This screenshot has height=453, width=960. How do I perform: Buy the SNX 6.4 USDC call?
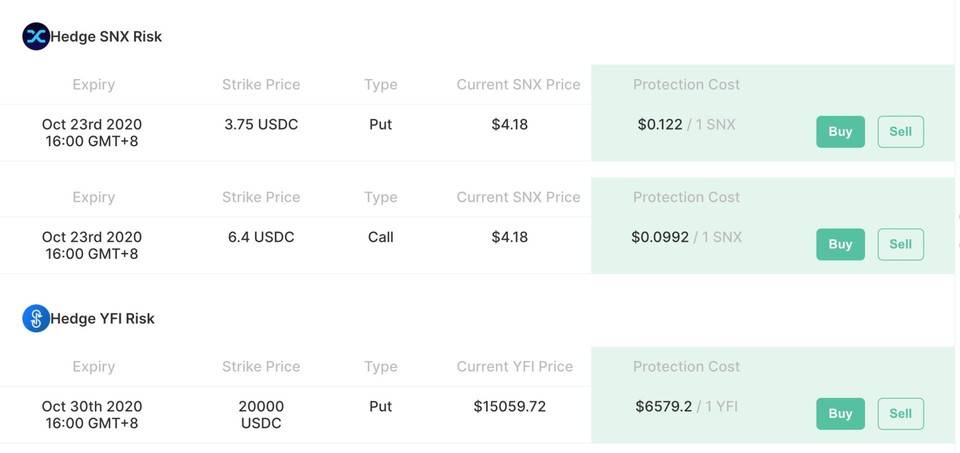(840, 244)
